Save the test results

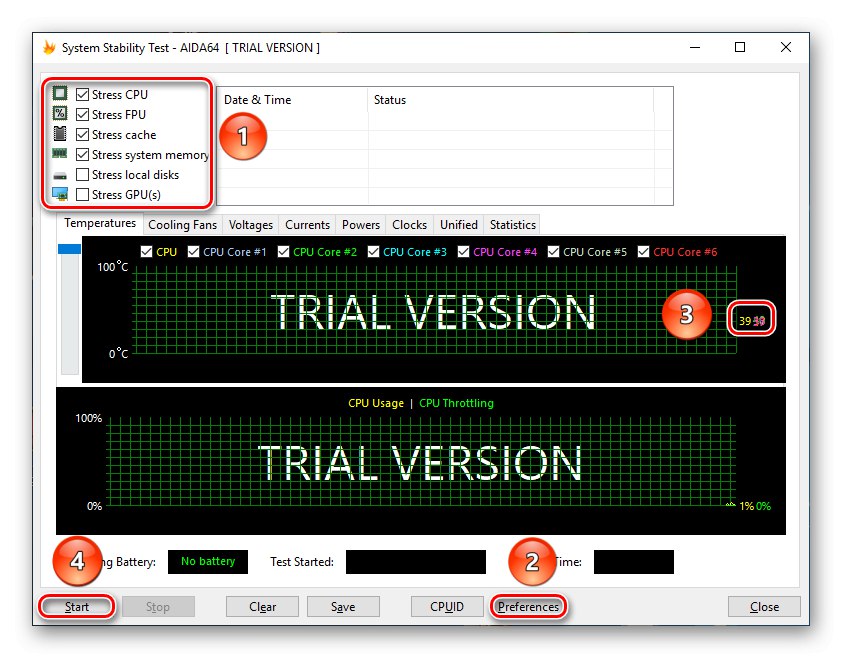point(343,607)
